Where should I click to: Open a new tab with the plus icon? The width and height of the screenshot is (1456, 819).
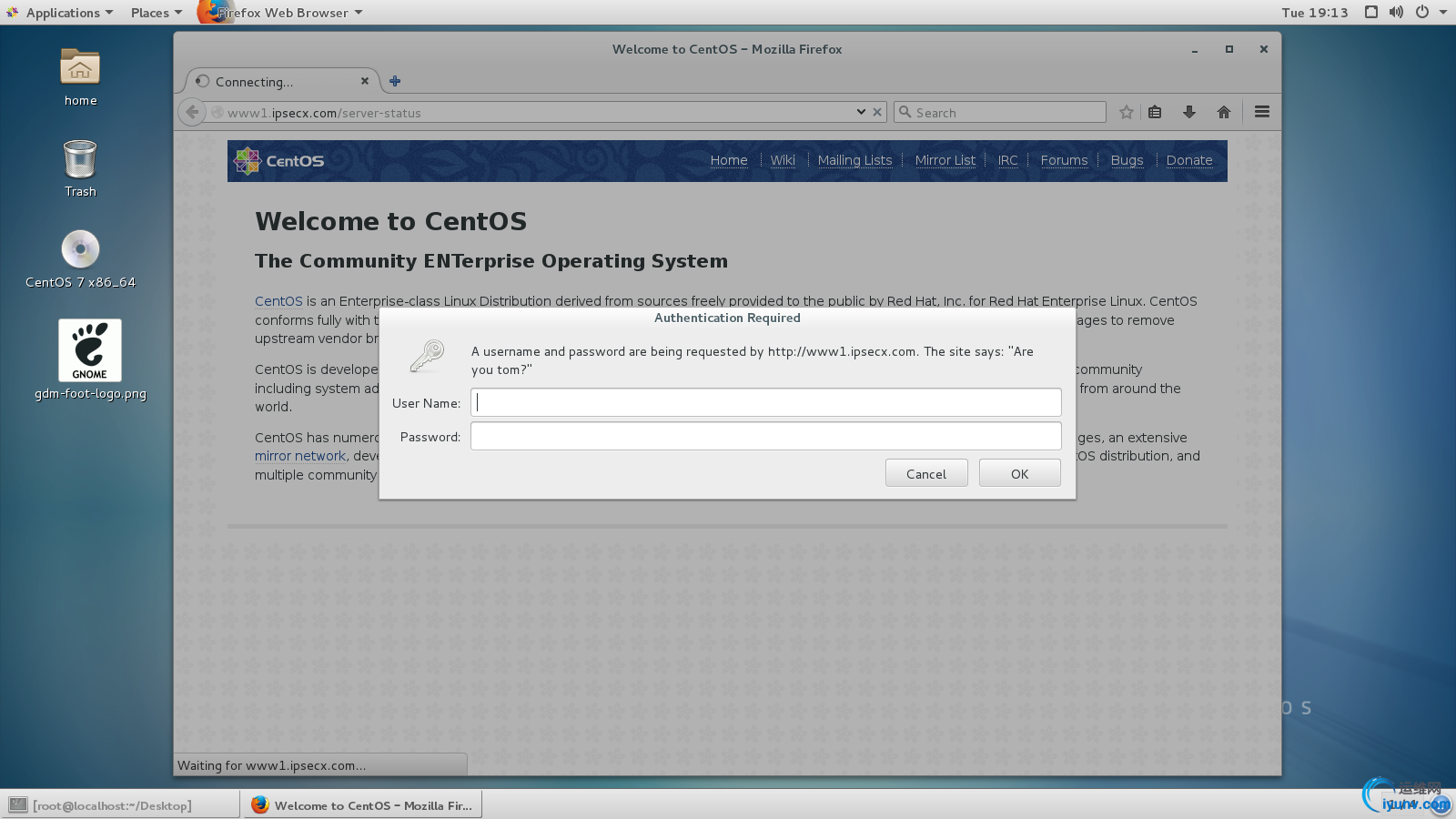coord(395,81)
